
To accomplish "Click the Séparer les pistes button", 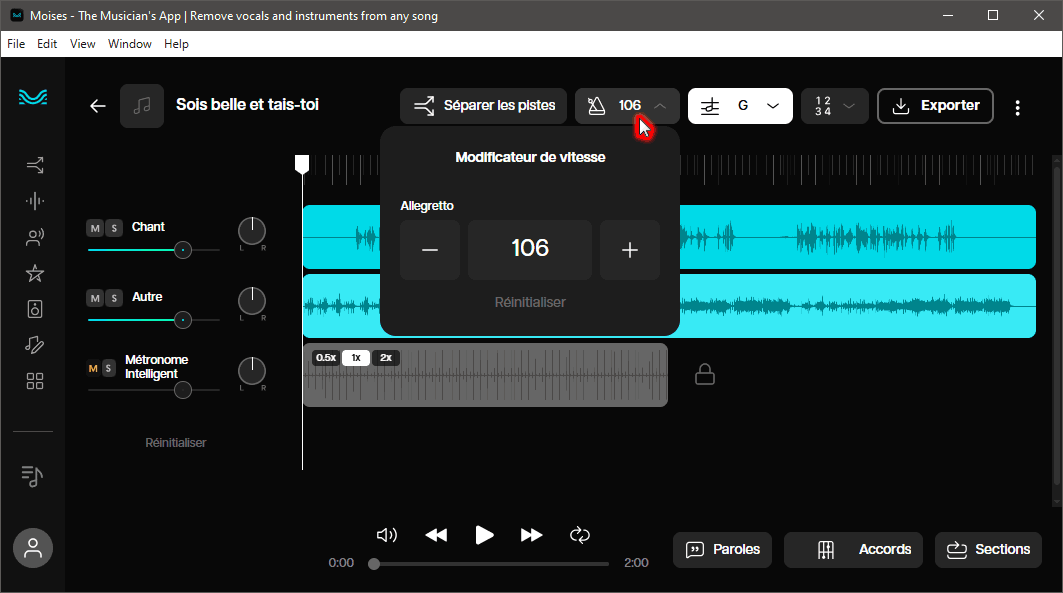I will click(483, 106).
